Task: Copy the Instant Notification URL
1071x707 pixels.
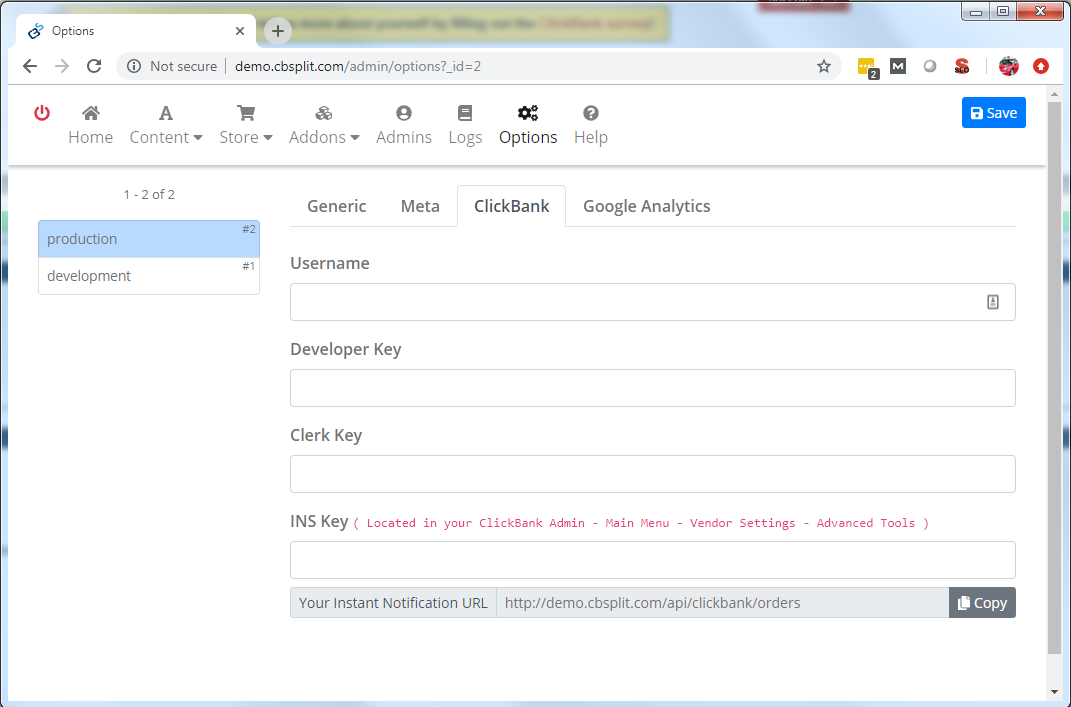Action: tap(982, 603)
